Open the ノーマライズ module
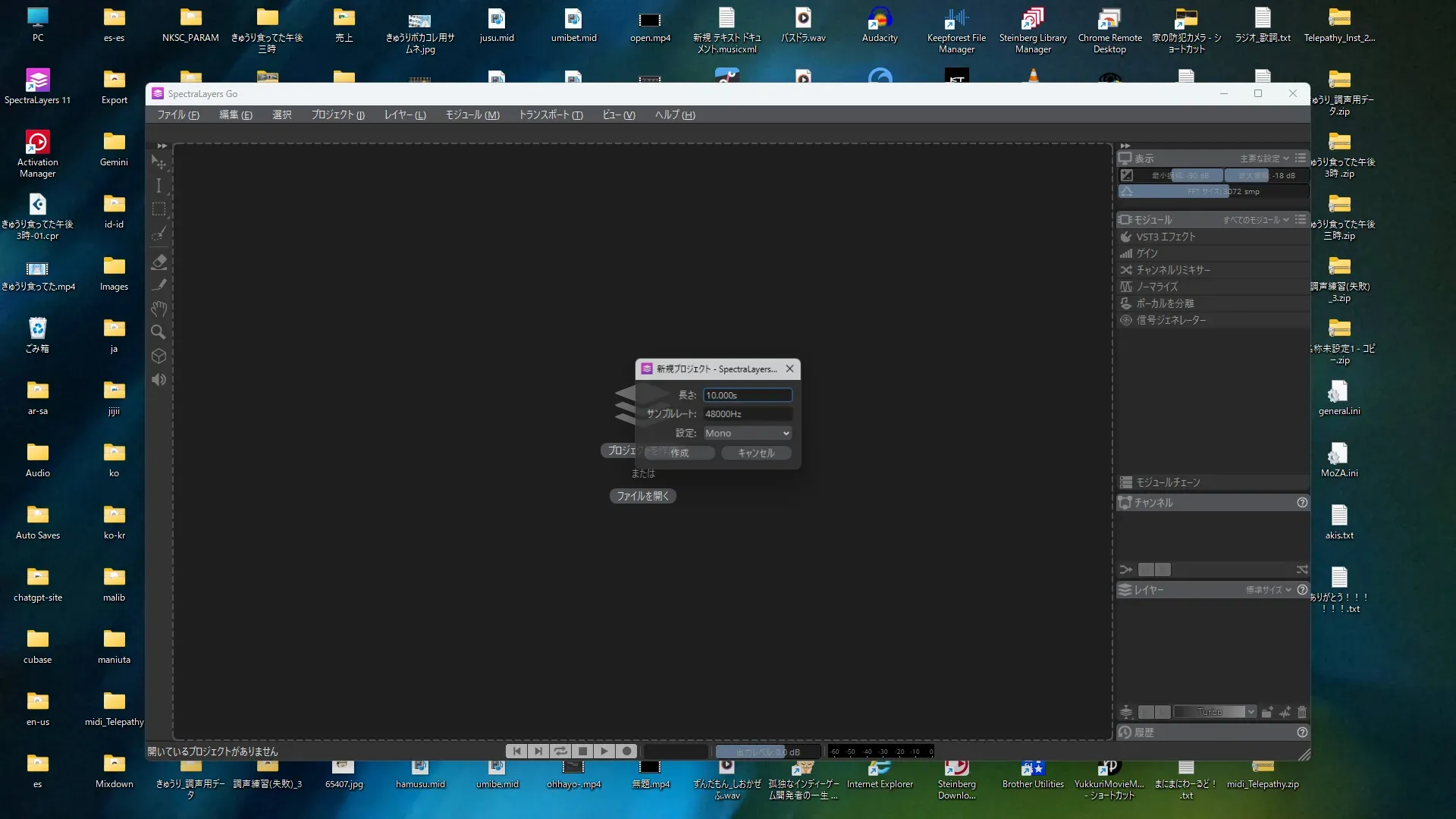 pyautogui.click(x=1157, y=287)
